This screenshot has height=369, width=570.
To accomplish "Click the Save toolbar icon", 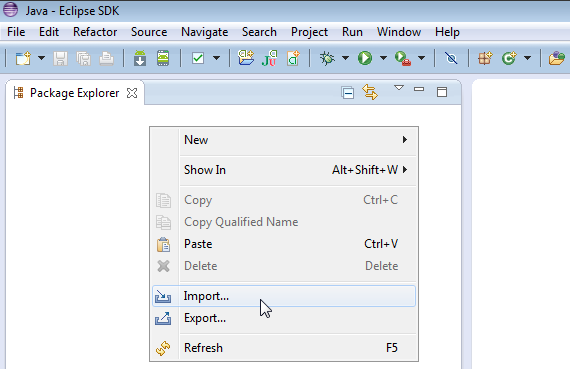I will pyautogui.click(x=60, y=58).
